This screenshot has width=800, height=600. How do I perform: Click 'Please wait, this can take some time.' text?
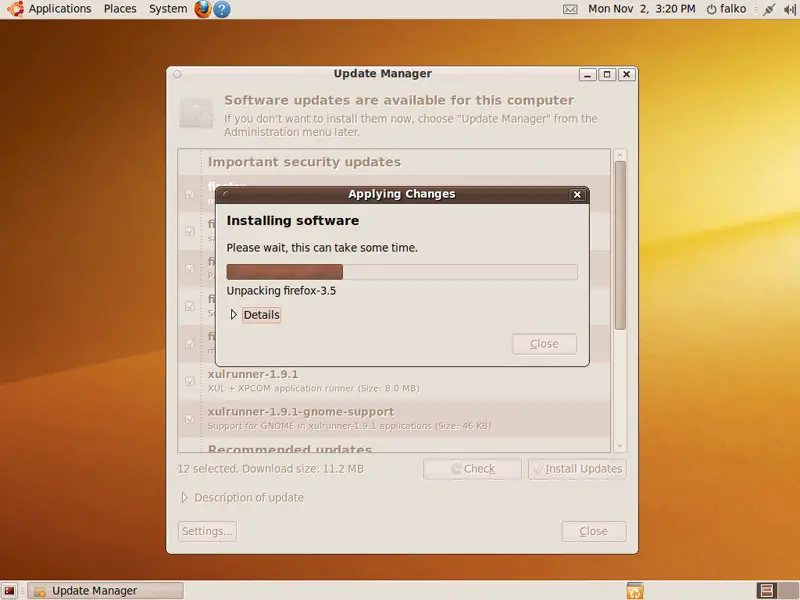(x=322, y=248)
